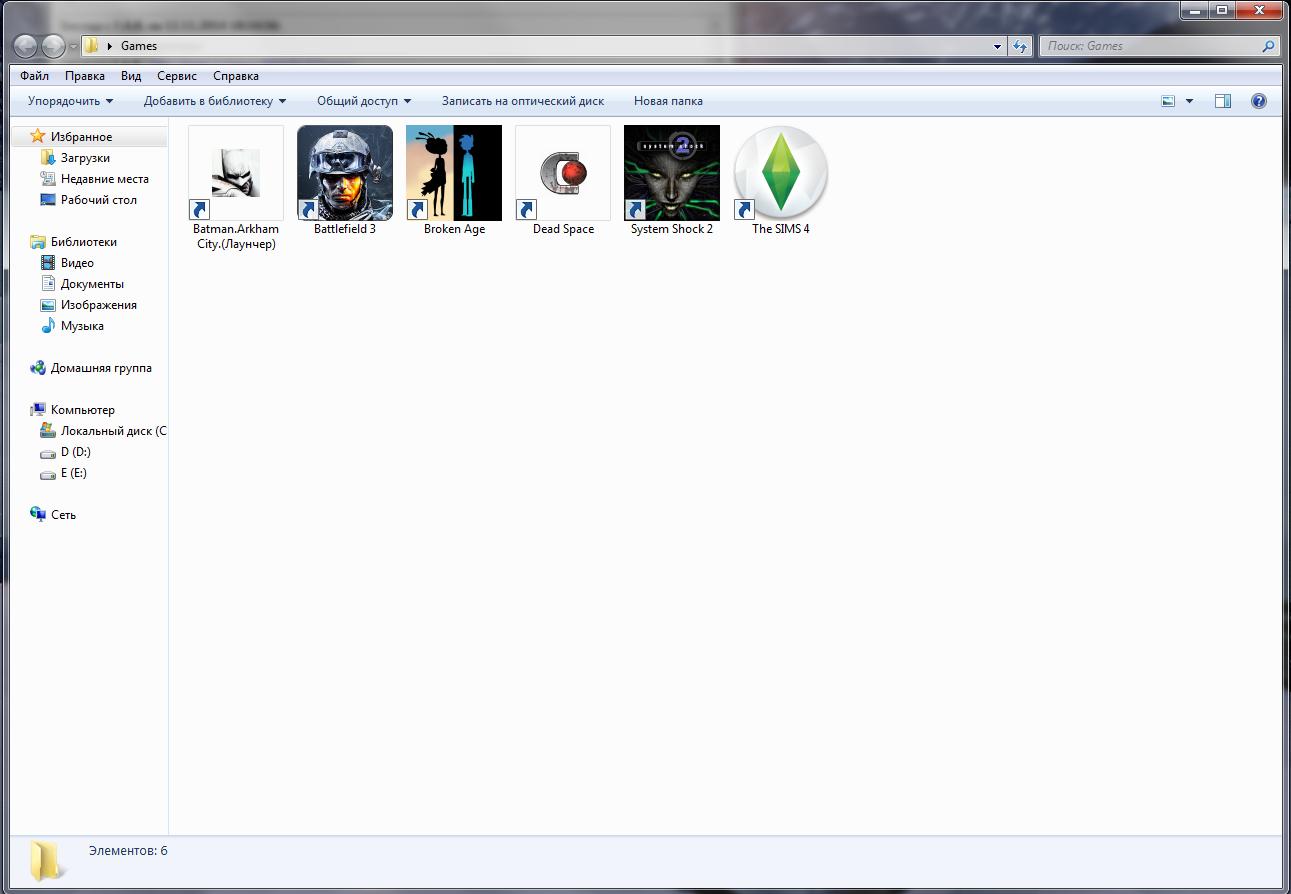This screenshot has height=894, width=1291.
Task: Select the Broken Age shortcut icon
Action: [454, 172]
